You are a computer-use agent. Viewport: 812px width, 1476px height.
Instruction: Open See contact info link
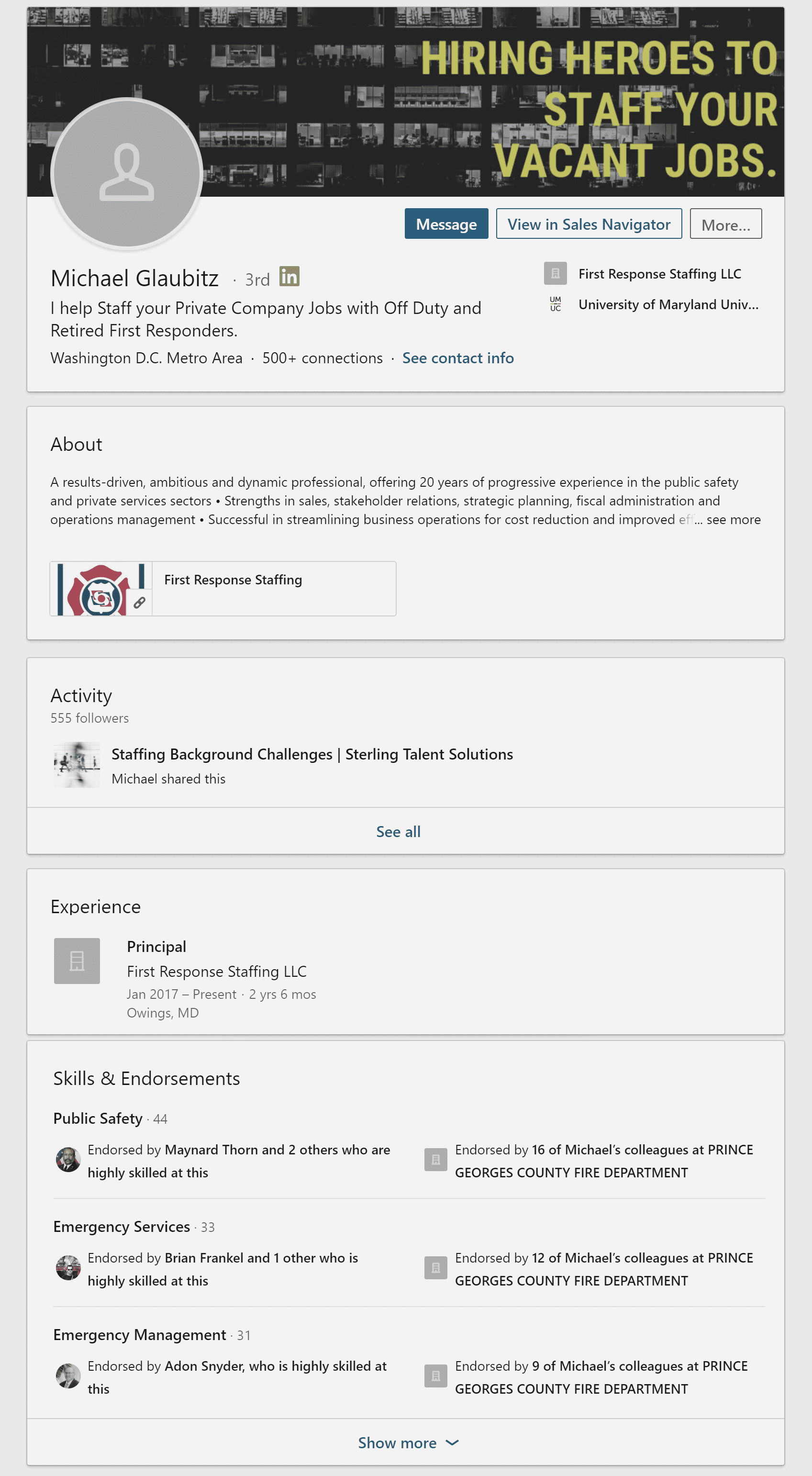pyautogui.click(x=457, y=358)
